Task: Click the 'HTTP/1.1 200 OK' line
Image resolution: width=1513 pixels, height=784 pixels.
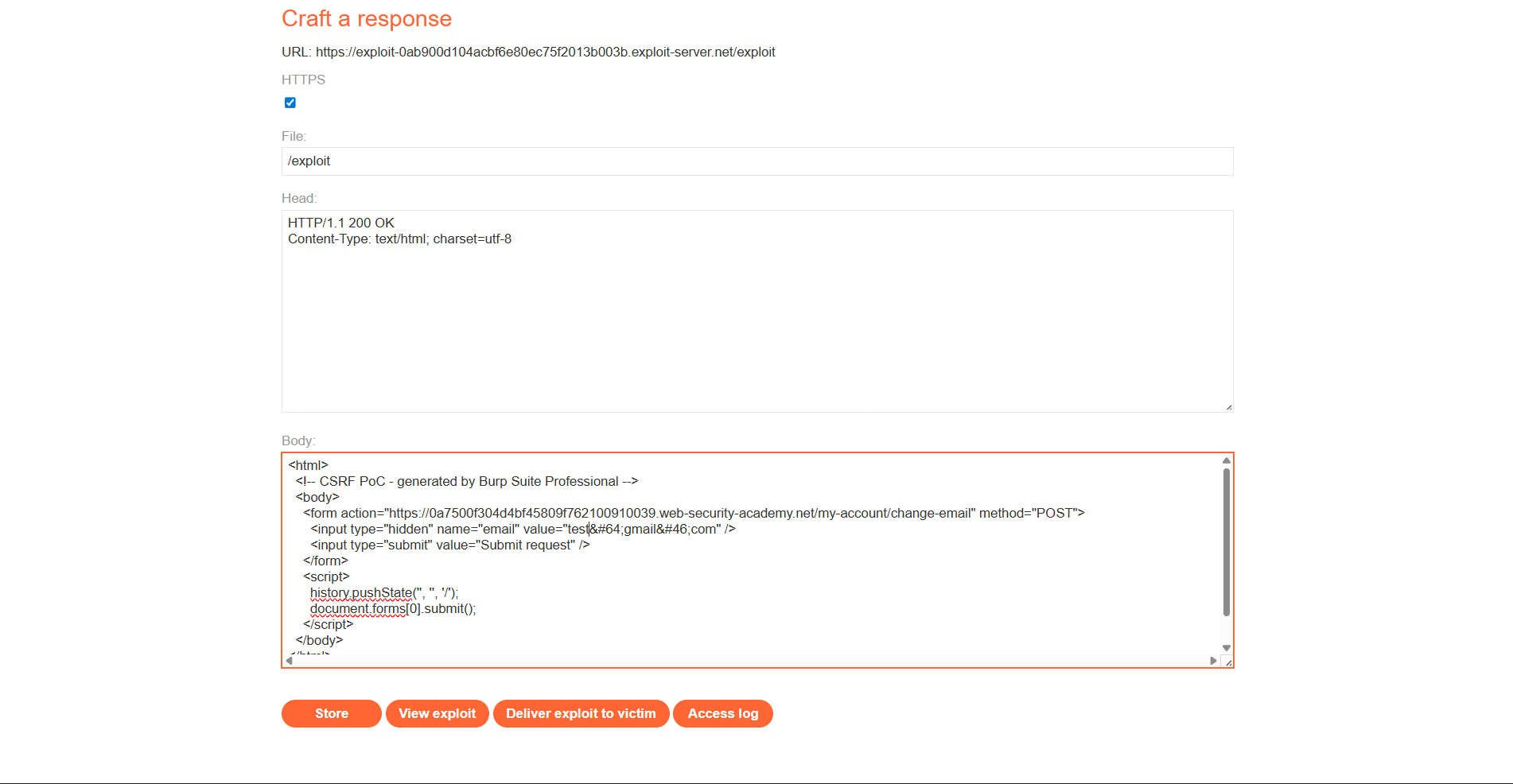Action: pos(341,223)
